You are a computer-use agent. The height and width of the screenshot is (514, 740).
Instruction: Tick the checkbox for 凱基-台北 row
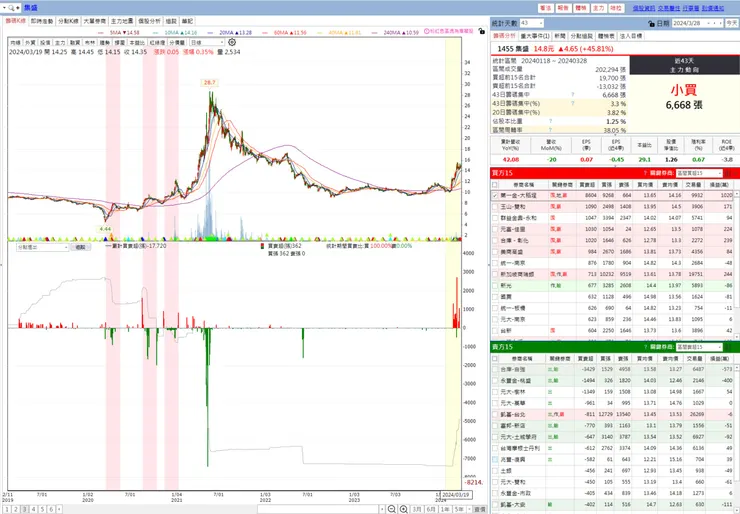(x=495, y=414)
